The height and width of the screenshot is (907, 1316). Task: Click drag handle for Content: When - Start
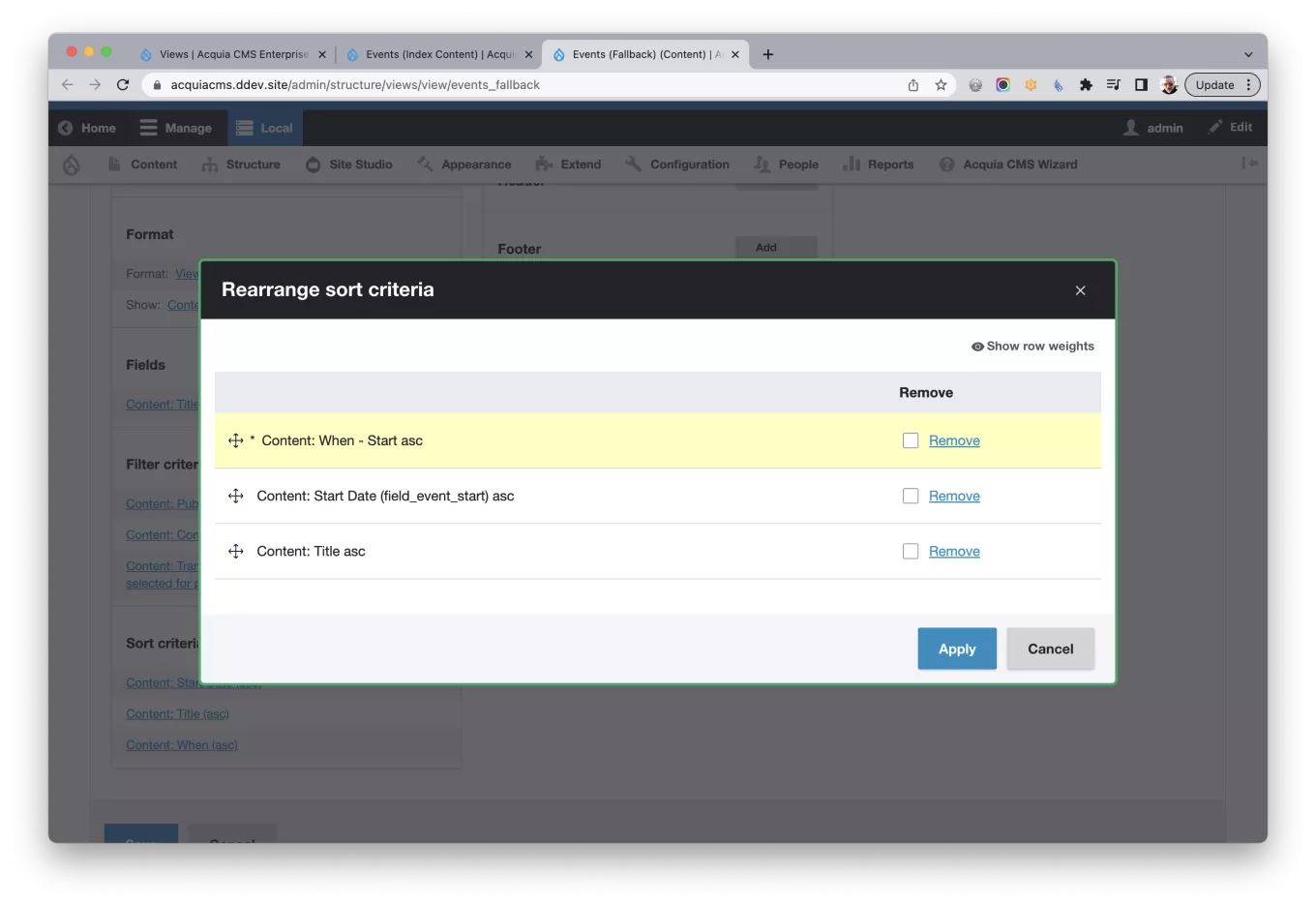(x=235, y=440)
